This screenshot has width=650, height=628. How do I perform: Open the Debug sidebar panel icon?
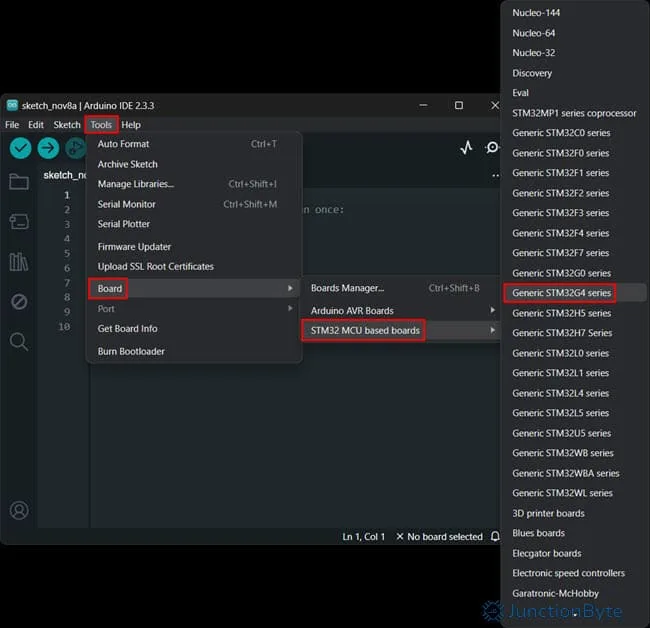pyautogui.click(x=19, y=301)
